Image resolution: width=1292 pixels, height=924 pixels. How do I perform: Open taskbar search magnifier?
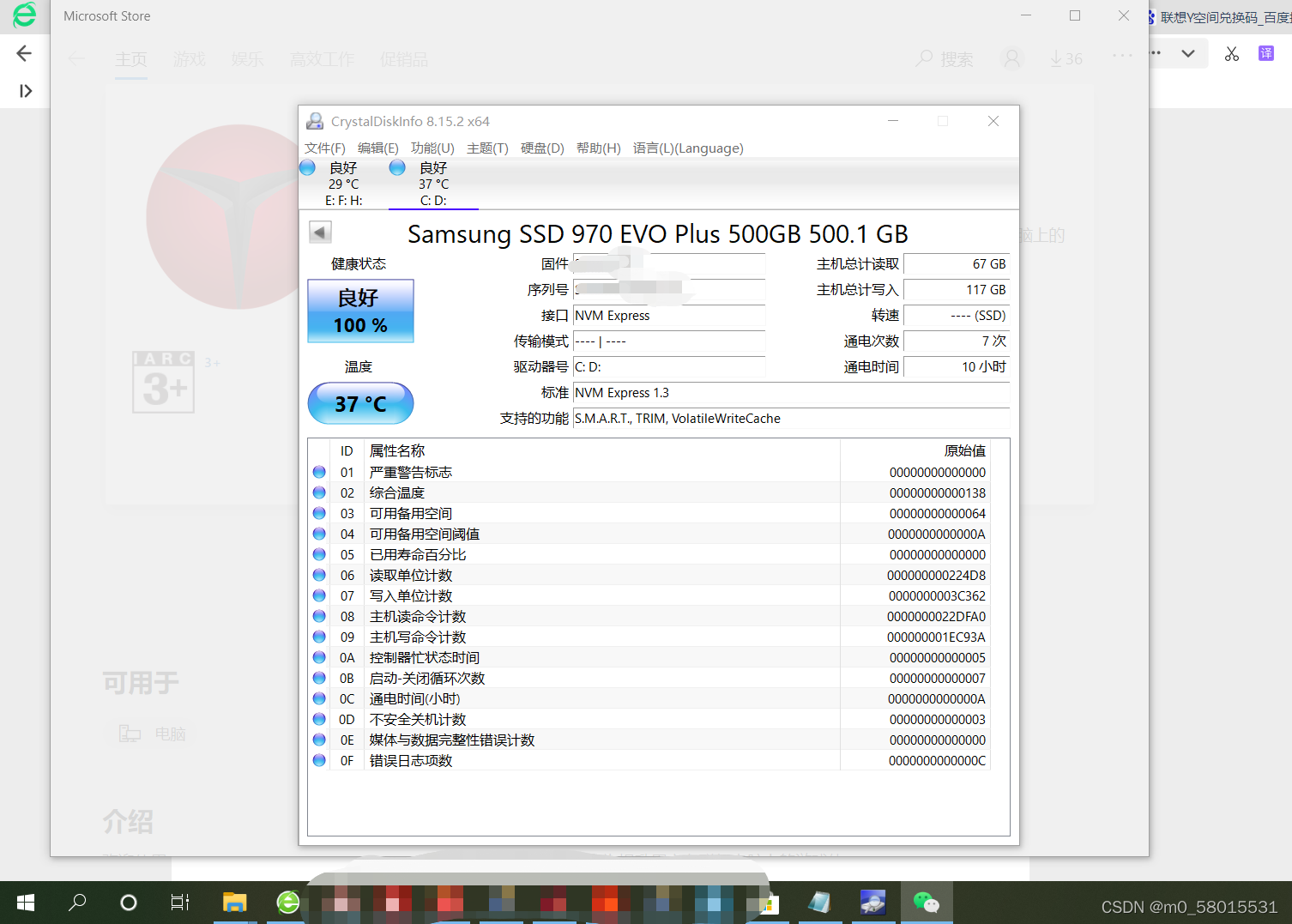(77, 903)
